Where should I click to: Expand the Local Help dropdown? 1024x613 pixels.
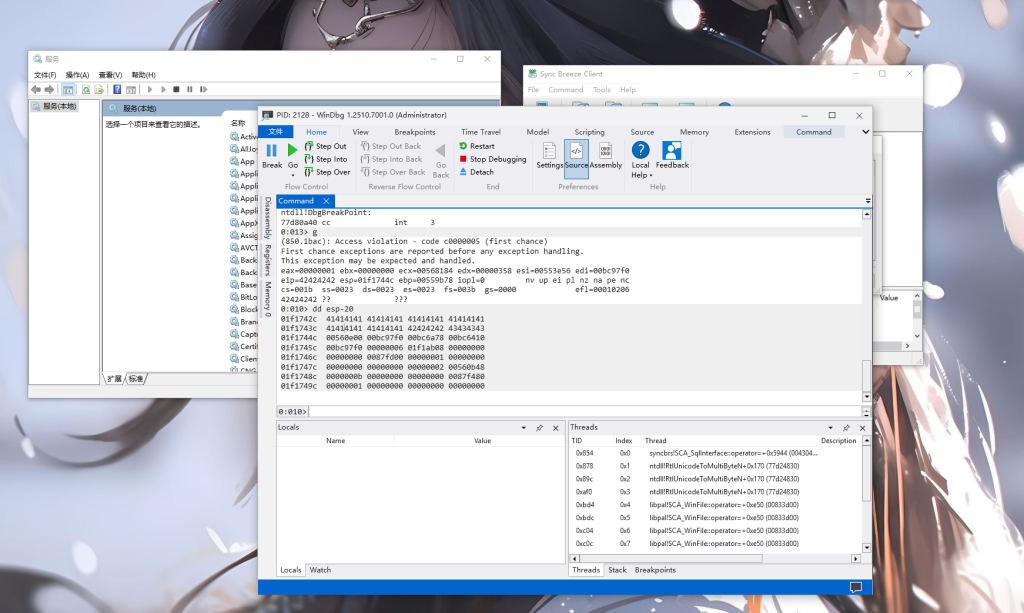pos(641,175)
